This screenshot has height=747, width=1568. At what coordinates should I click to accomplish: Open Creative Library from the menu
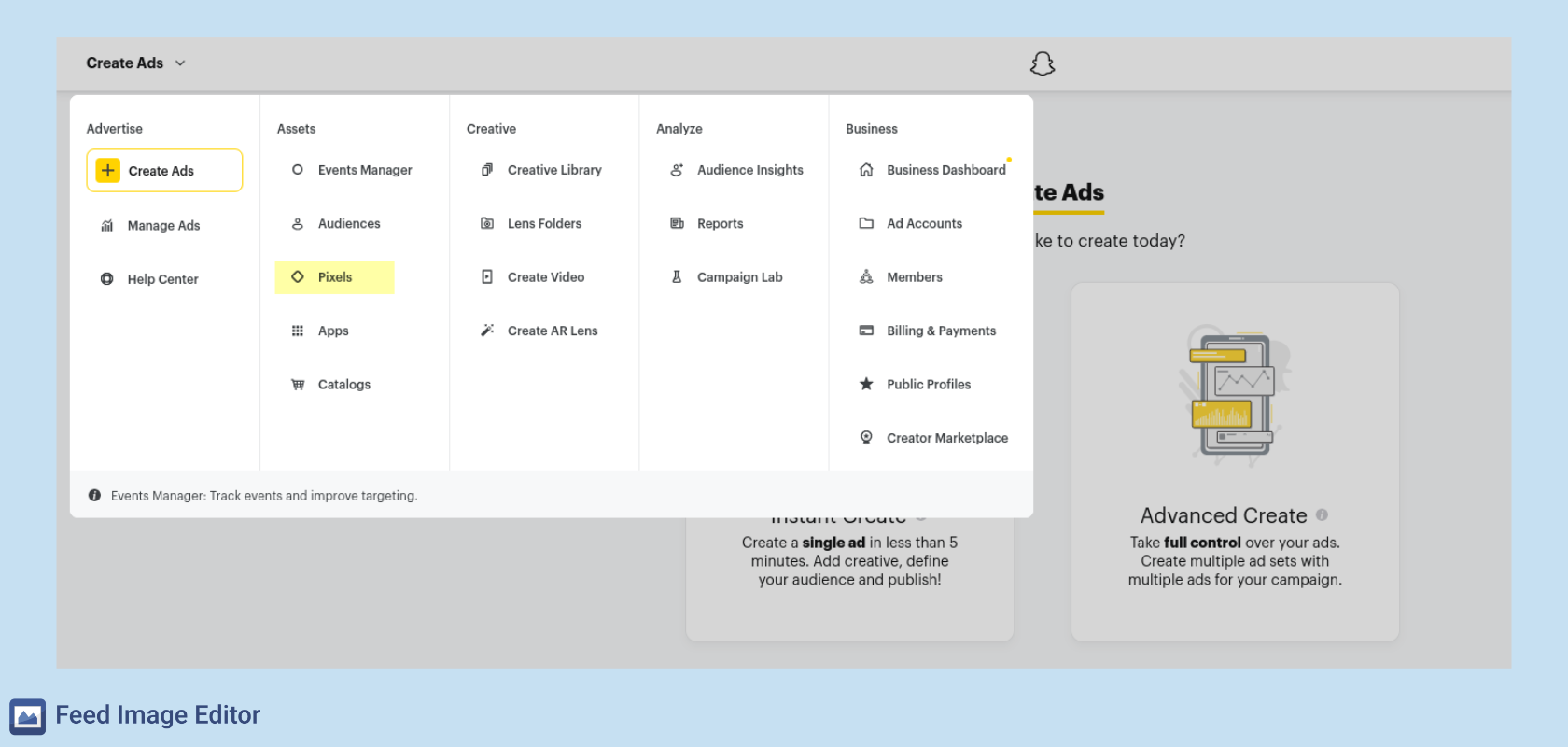point(553,170)
